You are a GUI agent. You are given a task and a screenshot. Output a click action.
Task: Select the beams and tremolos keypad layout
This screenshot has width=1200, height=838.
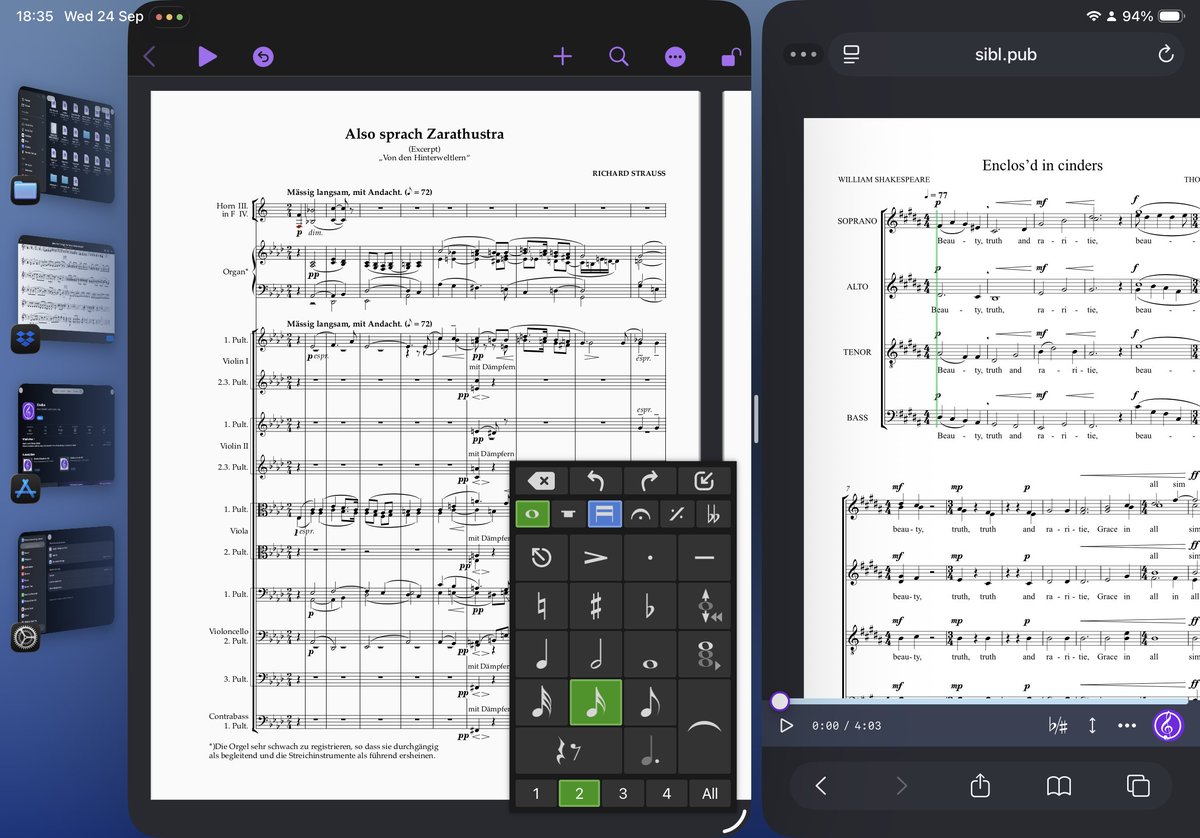(x=604, y=514)
